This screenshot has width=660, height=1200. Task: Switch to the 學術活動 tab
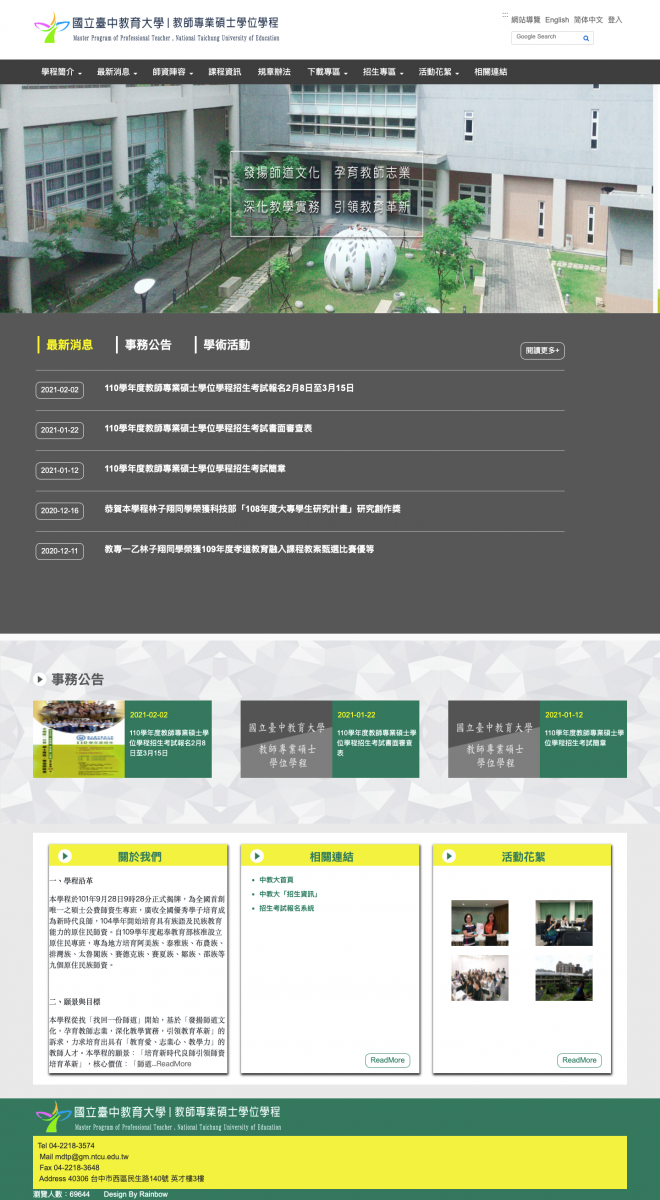(226, 345)
